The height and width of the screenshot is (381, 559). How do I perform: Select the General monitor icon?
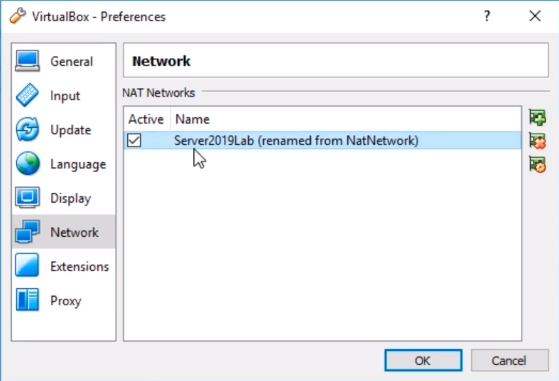(x=27, y=61)
